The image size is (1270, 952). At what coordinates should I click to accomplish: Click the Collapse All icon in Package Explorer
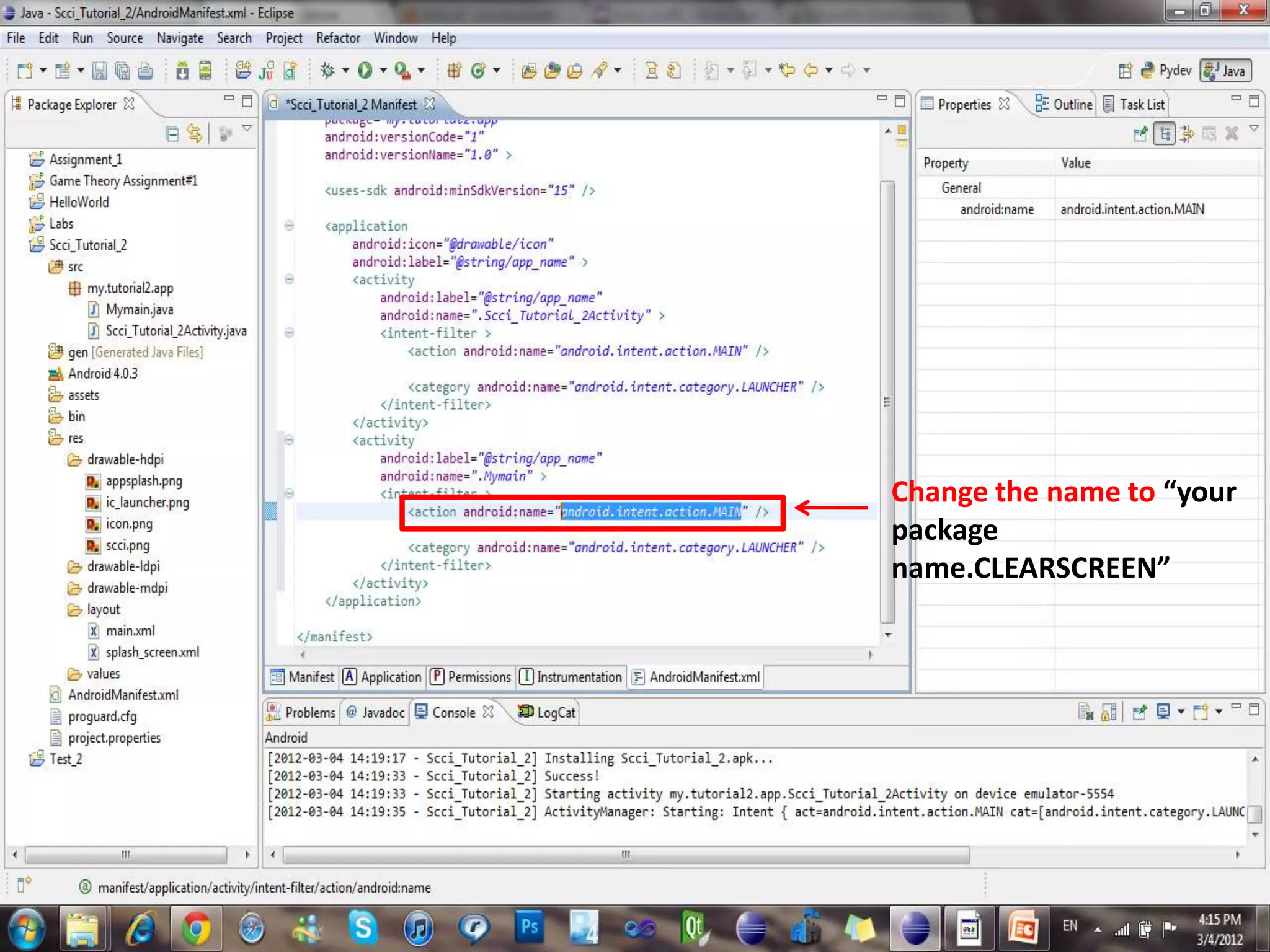[x=172, y=133]
